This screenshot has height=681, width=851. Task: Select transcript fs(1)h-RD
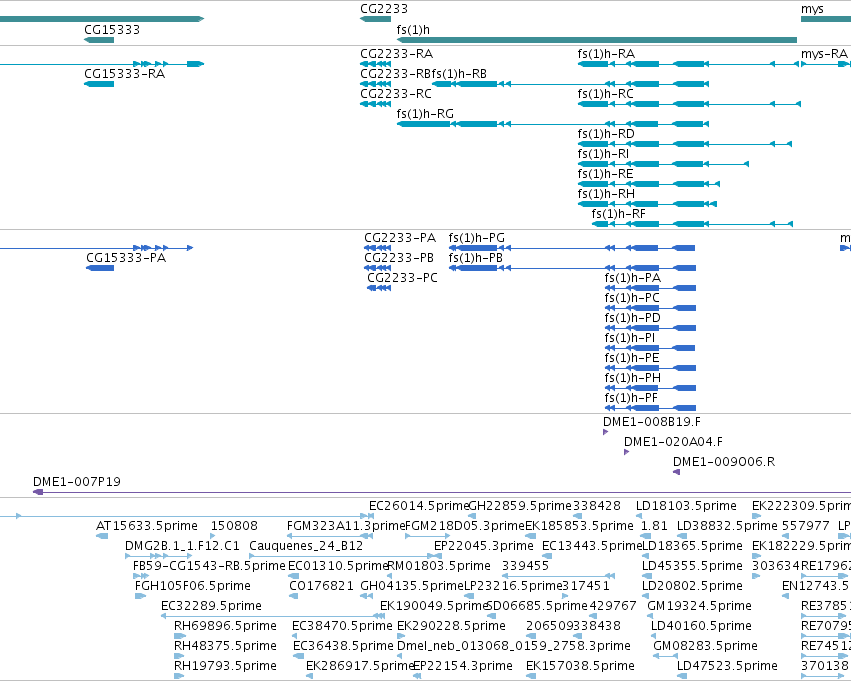coord(606,134)
